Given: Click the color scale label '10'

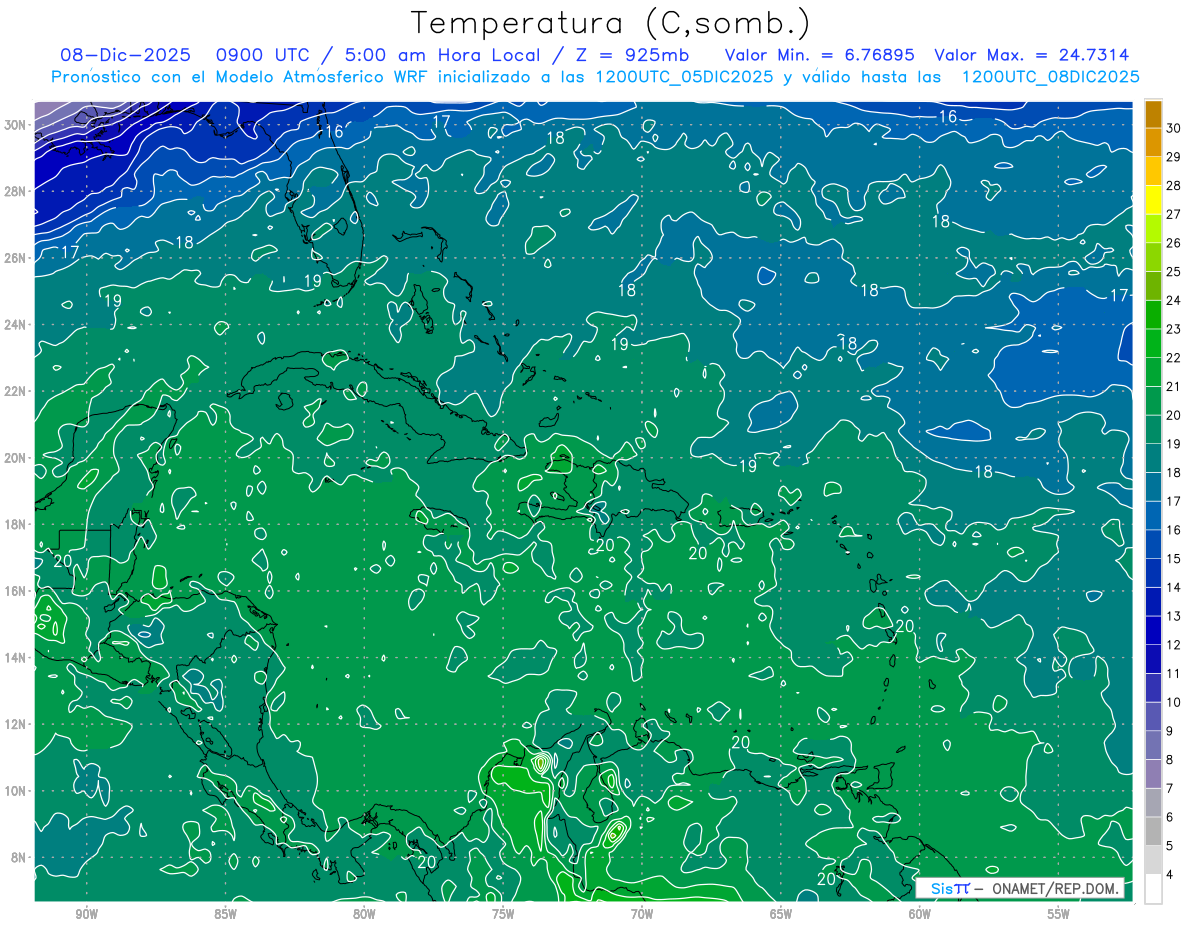Looking at the screenshot, I should click(x=1174, y=703).
